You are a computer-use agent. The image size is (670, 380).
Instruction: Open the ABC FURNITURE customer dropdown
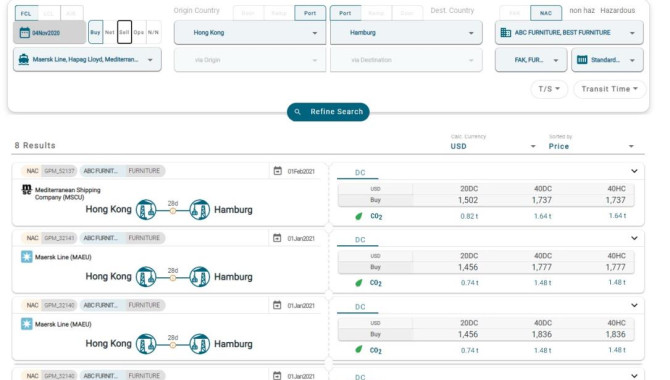click(x=569, y=32)
